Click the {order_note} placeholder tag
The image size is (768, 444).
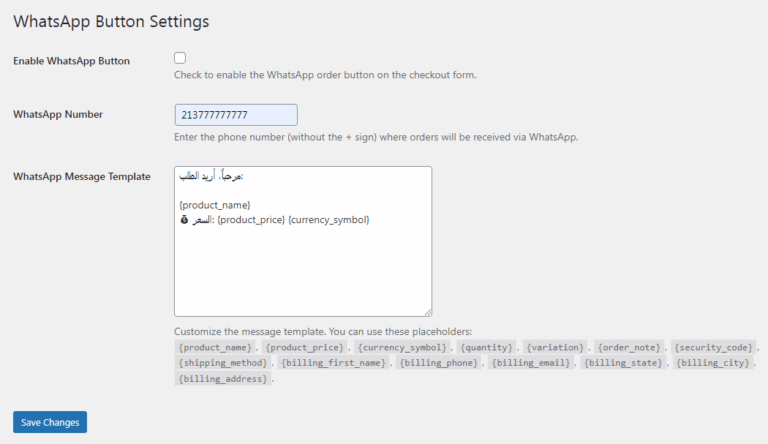pyautogui.click(x=631, y=347)
